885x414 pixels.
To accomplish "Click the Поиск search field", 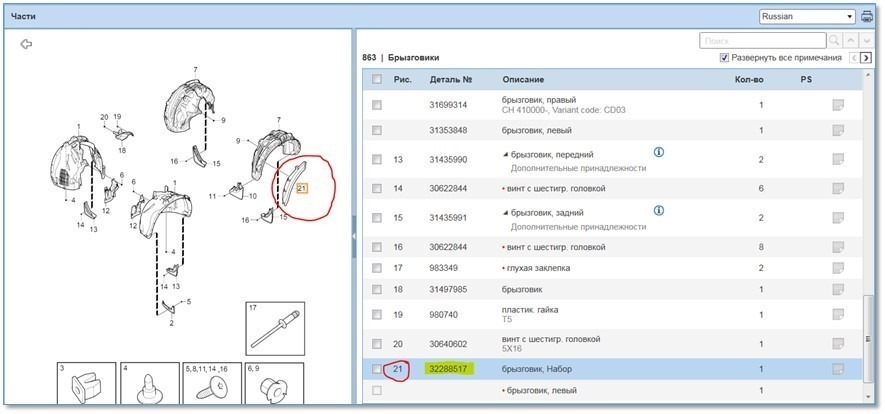I will [x=763, y=41].
